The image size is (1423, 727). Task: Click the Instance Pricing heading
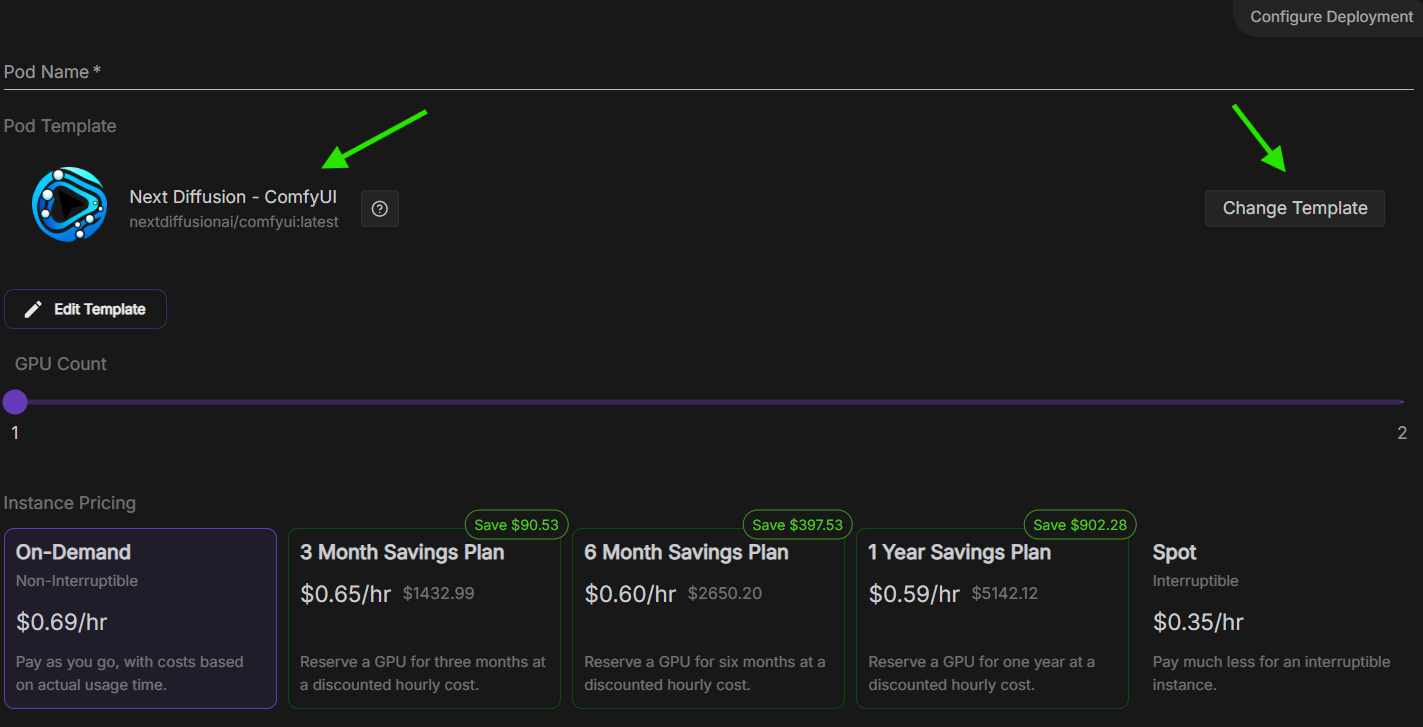pyautogui.click(x=70, y=503)
